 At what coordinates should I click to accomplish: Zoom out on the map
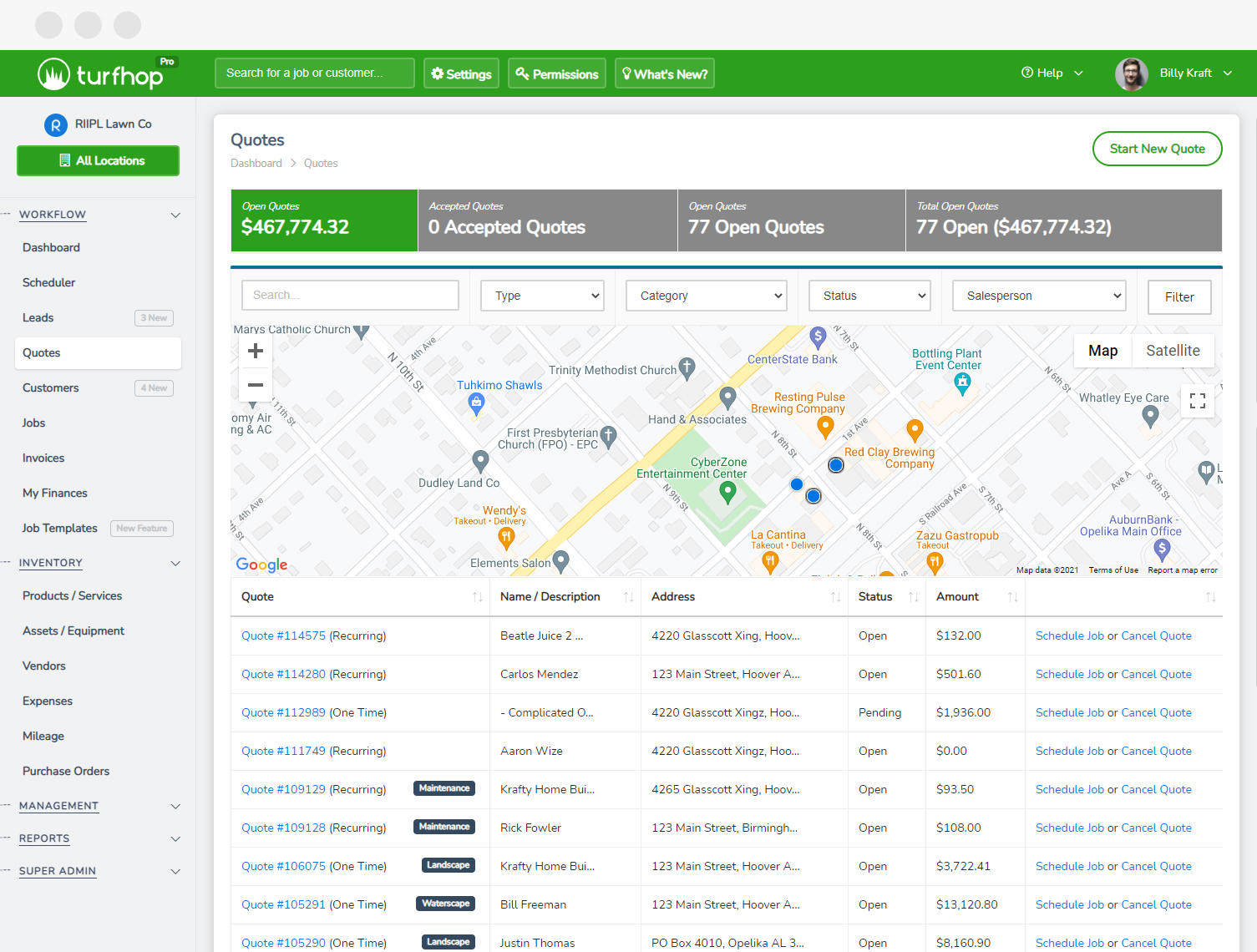click(256, 385)
